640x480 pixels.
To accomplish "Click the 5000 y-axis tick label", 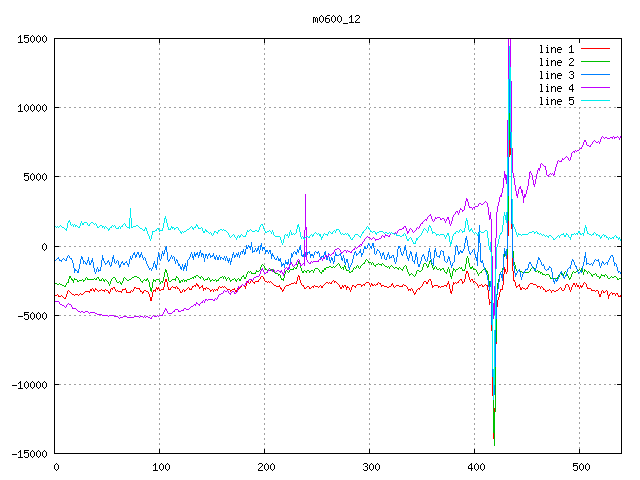I will tap(34, 177).
